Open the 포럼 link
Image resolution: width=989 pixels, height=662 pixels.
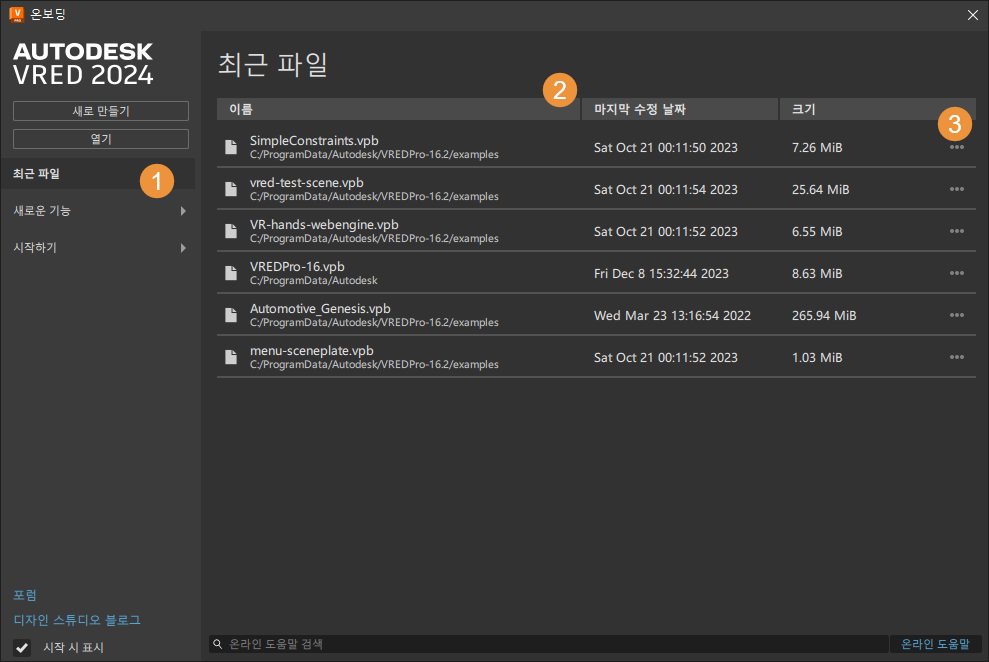click(x=25, y=595)
